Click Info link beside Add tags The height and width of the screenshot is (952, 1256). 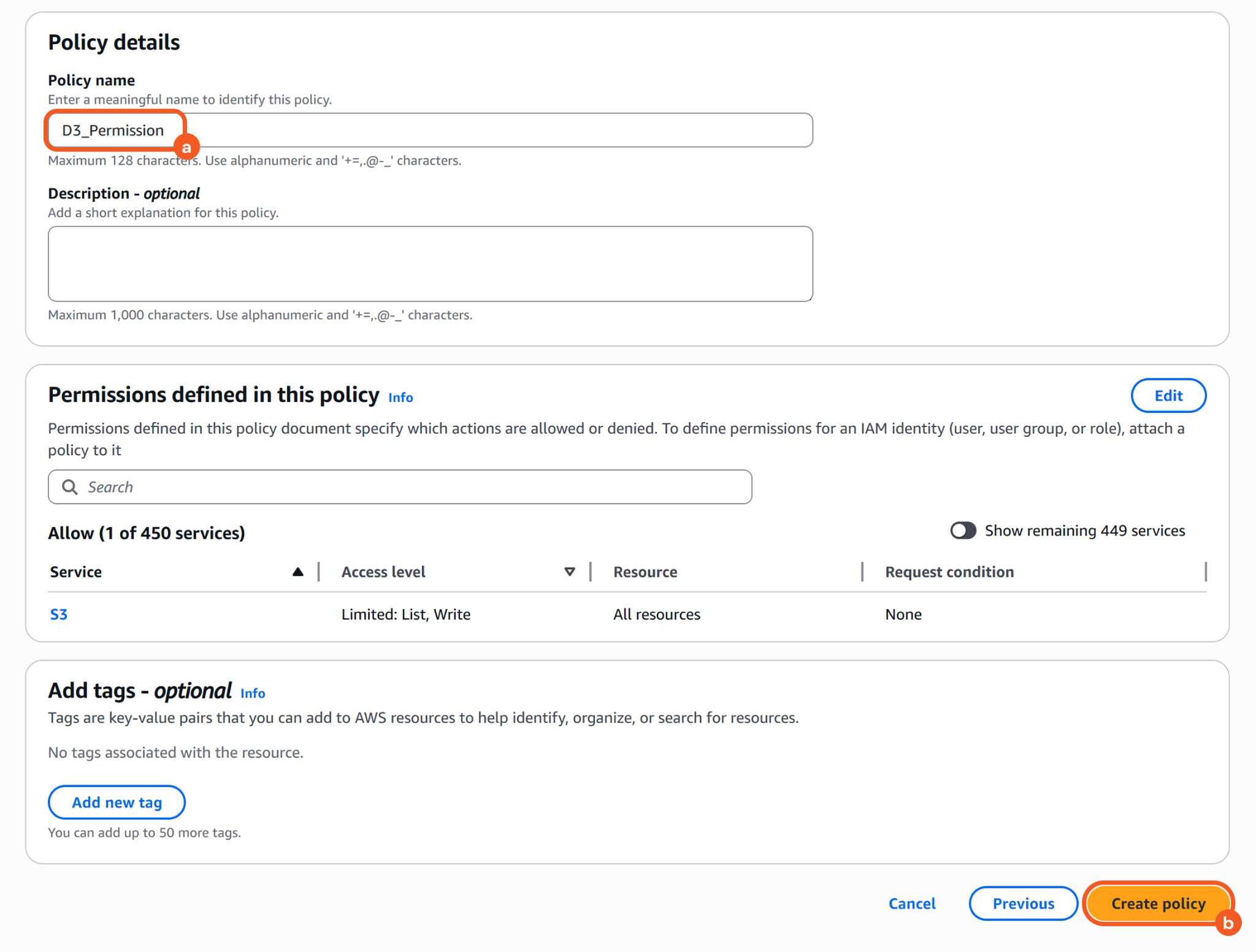(253, 693)
